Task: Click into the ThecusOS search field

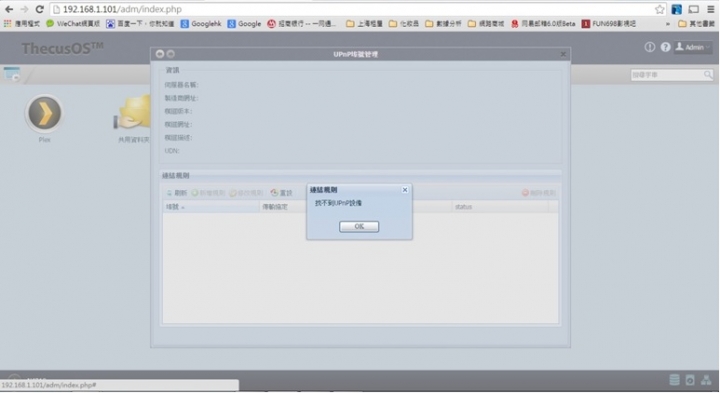Action: [667, 74]
